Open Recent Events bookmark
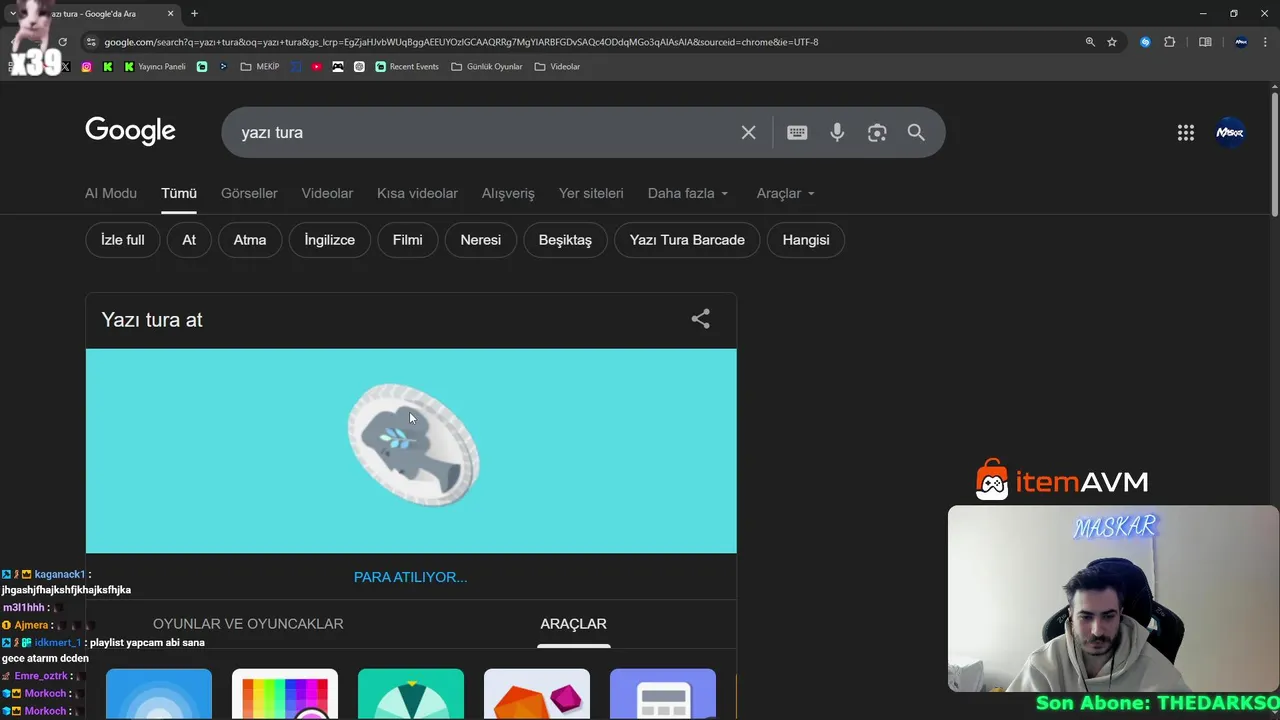 (407, 67)
